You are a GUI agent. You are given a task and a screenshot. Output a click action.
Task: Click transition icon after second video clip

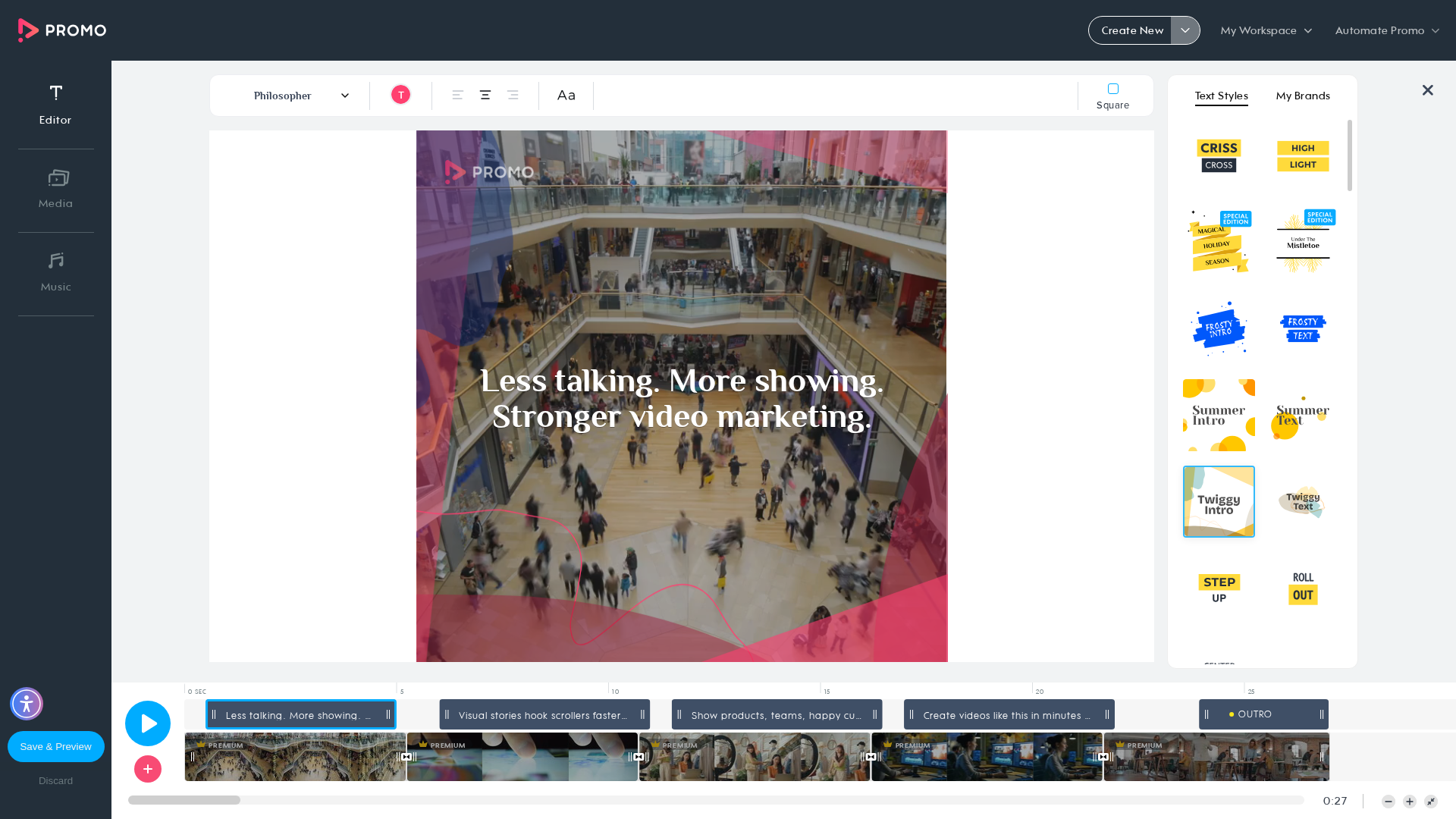coord(639,757)
